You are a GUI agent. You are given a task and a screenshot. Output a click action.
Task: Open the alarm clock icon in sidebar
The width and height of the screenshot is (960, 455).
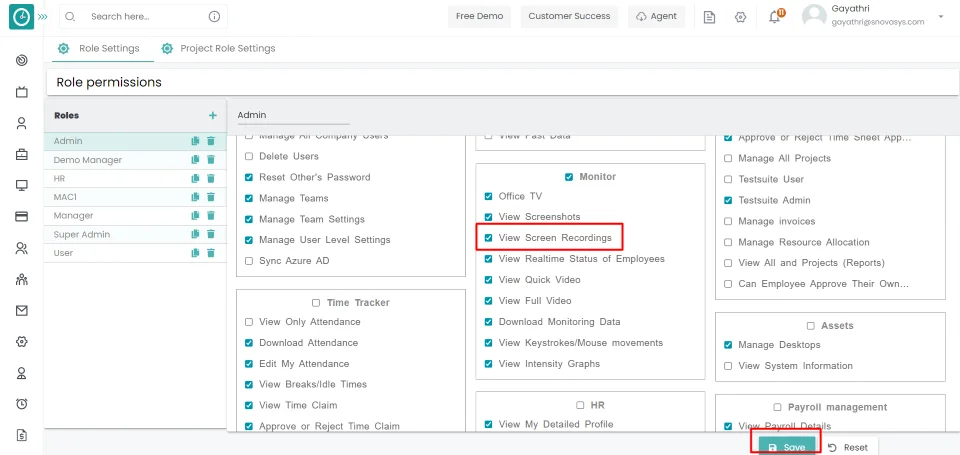click(21, 404)
